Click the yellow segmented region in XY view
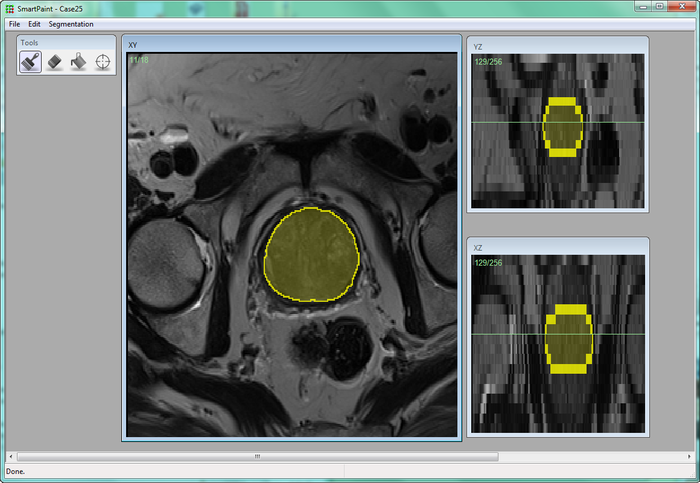The height and width of the screenshot is (483, 700). coord(312,254)
